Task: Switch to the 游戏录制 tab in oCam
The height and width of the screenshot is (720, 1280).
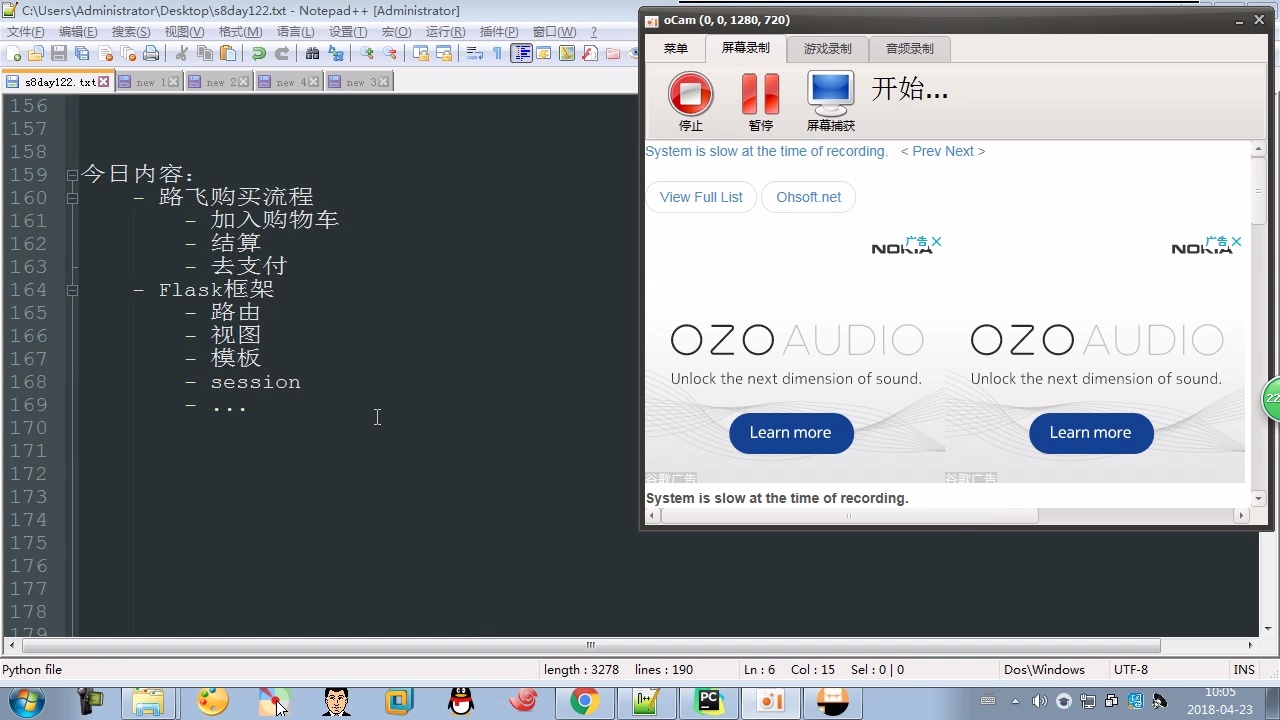Action: tap(827, 48)
